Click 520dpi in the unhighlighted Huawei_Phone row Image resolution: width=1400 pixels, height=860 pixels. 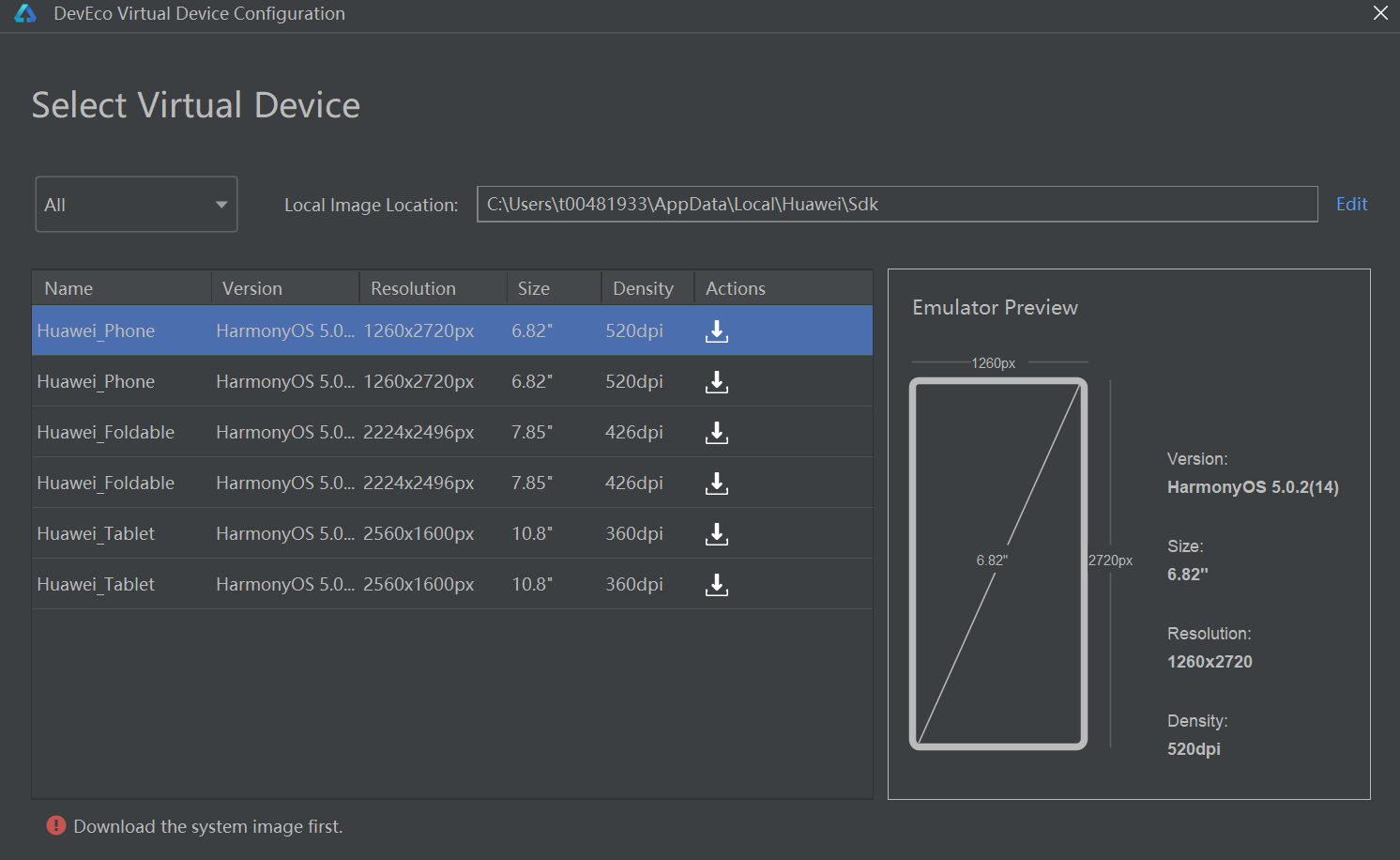(634, 381)
